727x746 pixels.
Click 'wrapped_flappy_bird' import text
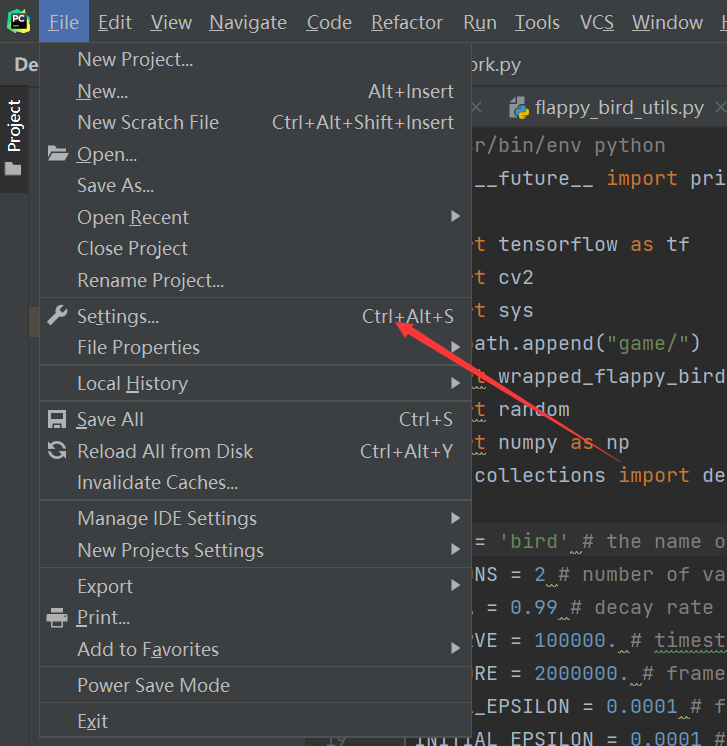click(611, 376)
